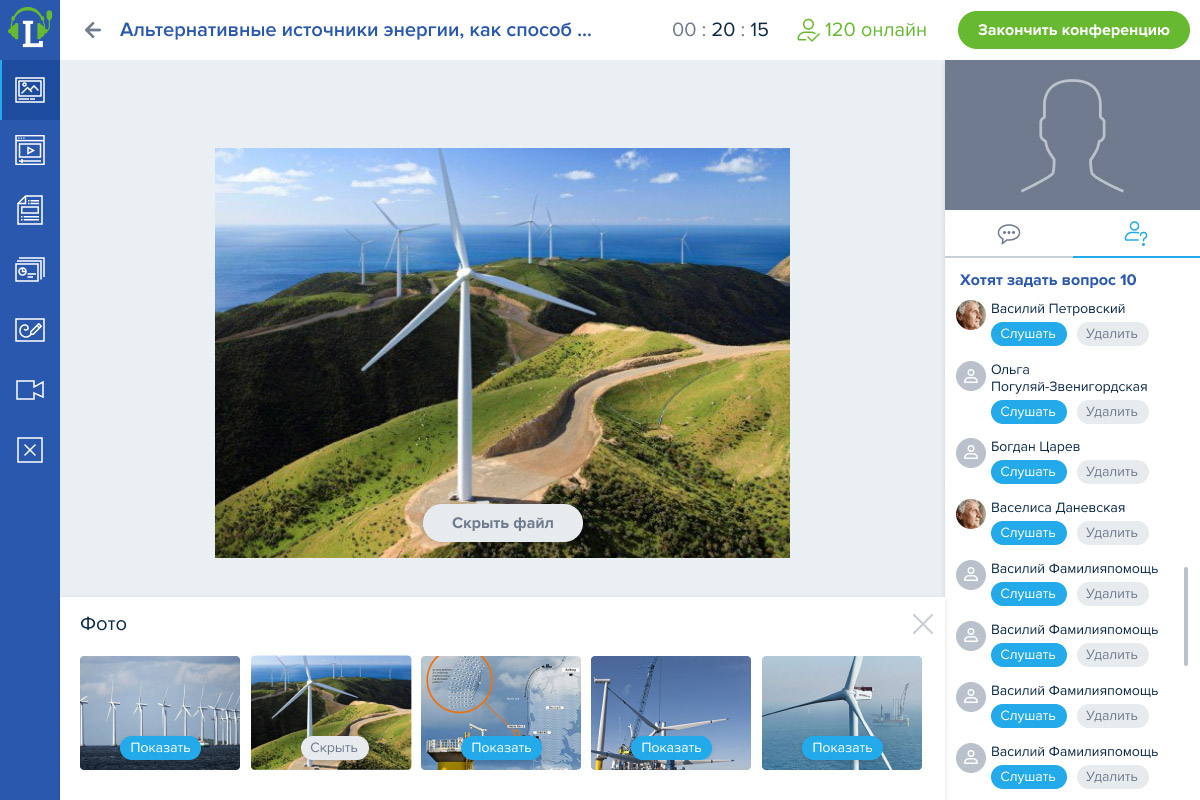Viewport: 1200px width, 800px height.
Task: Open the whiteboard drawing sidebar icon
Action: click(30, 330)
